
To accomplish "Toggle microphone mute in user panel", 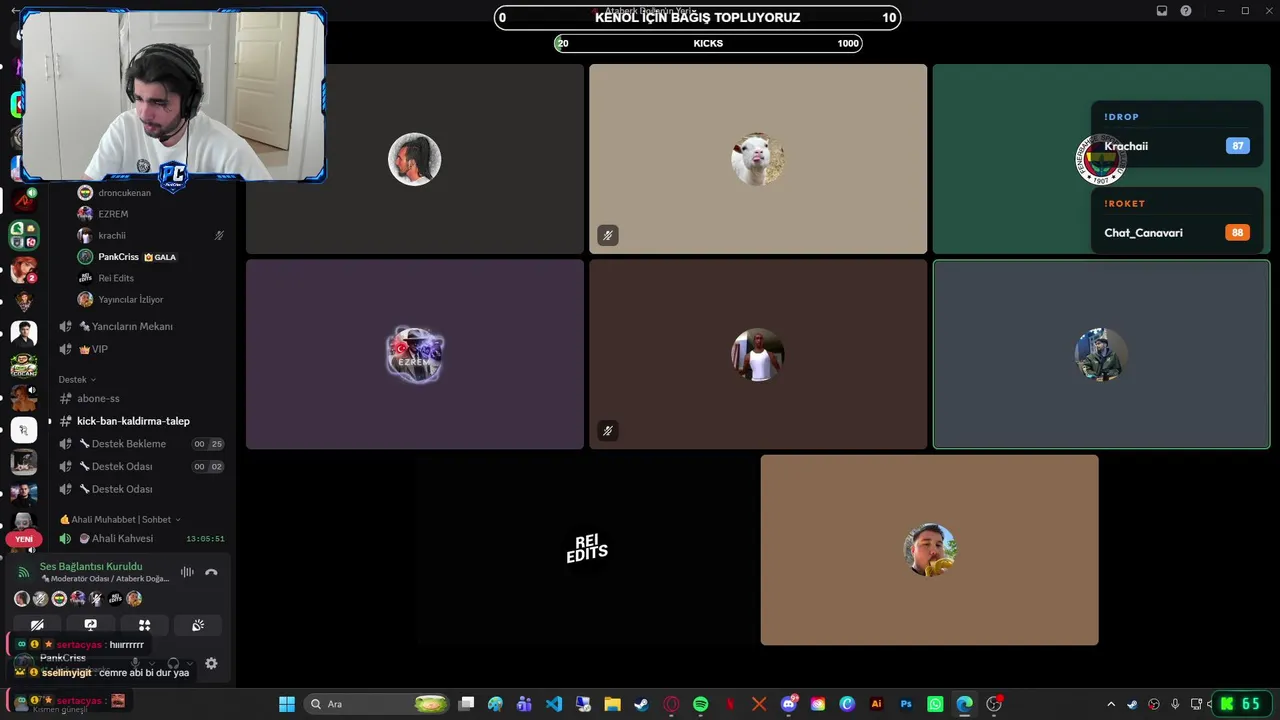I will point(135,663).
